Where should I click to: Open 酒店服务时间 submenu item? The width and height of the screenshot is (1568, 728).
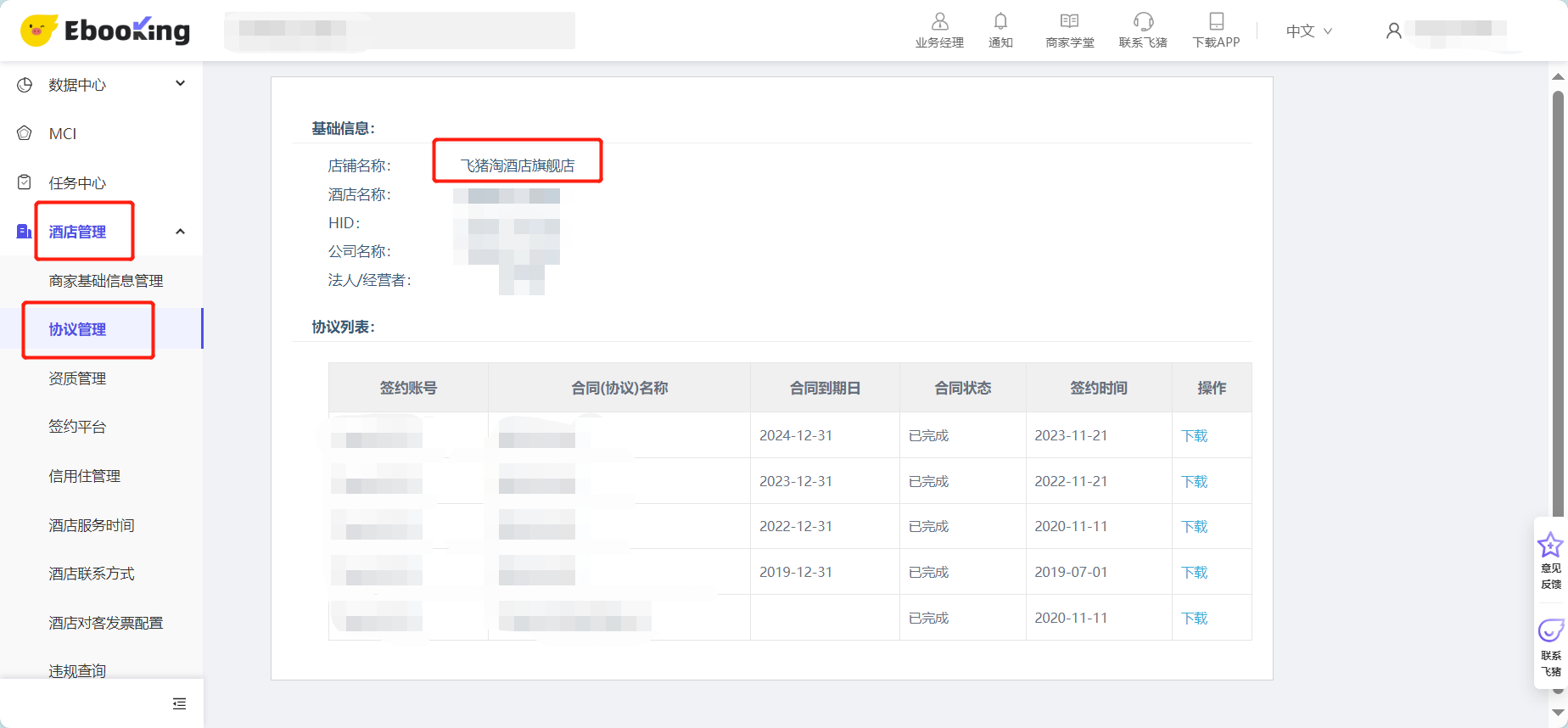(92, 525)
